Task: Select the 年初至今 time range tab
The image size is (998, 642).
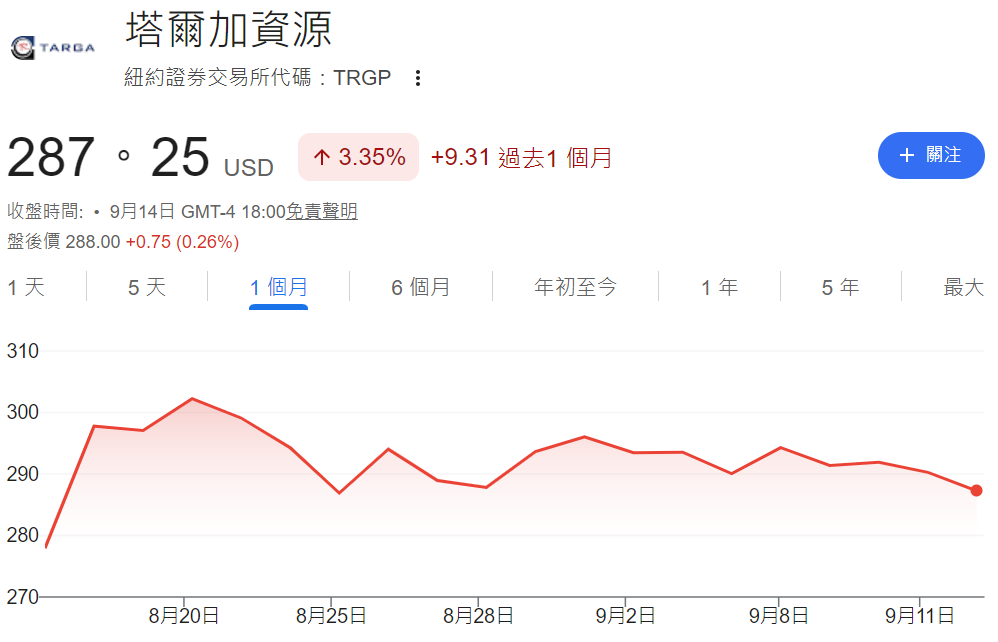Action: point(575,288)
